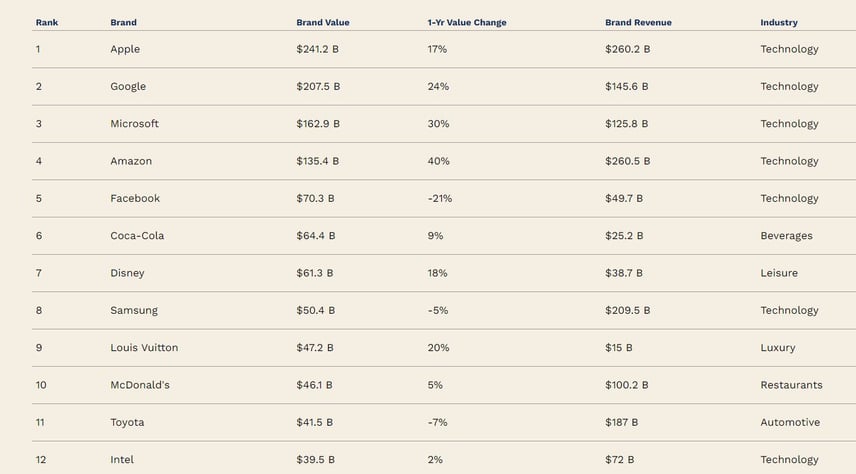Click the 1-Yr Value Change header
This screenshot has height=474, width=856.
click(x=467, y=22)
